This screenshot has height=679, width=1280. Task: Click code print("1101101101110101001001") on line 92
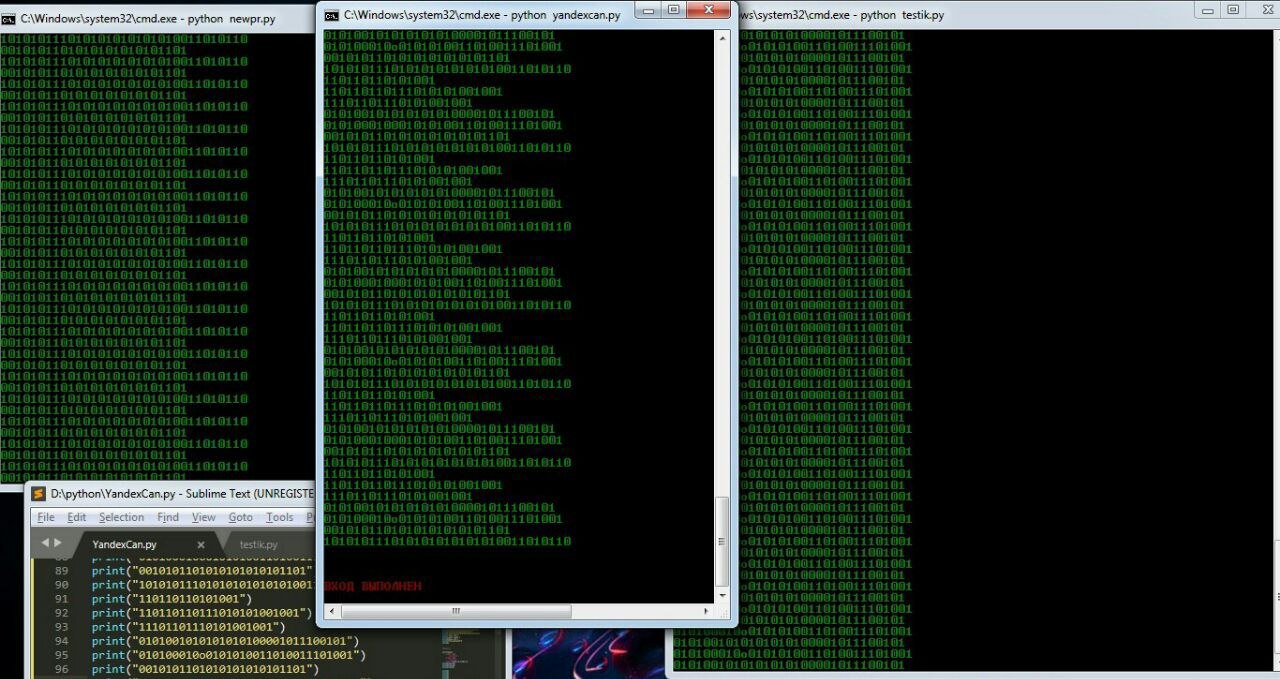pos(202,612)
